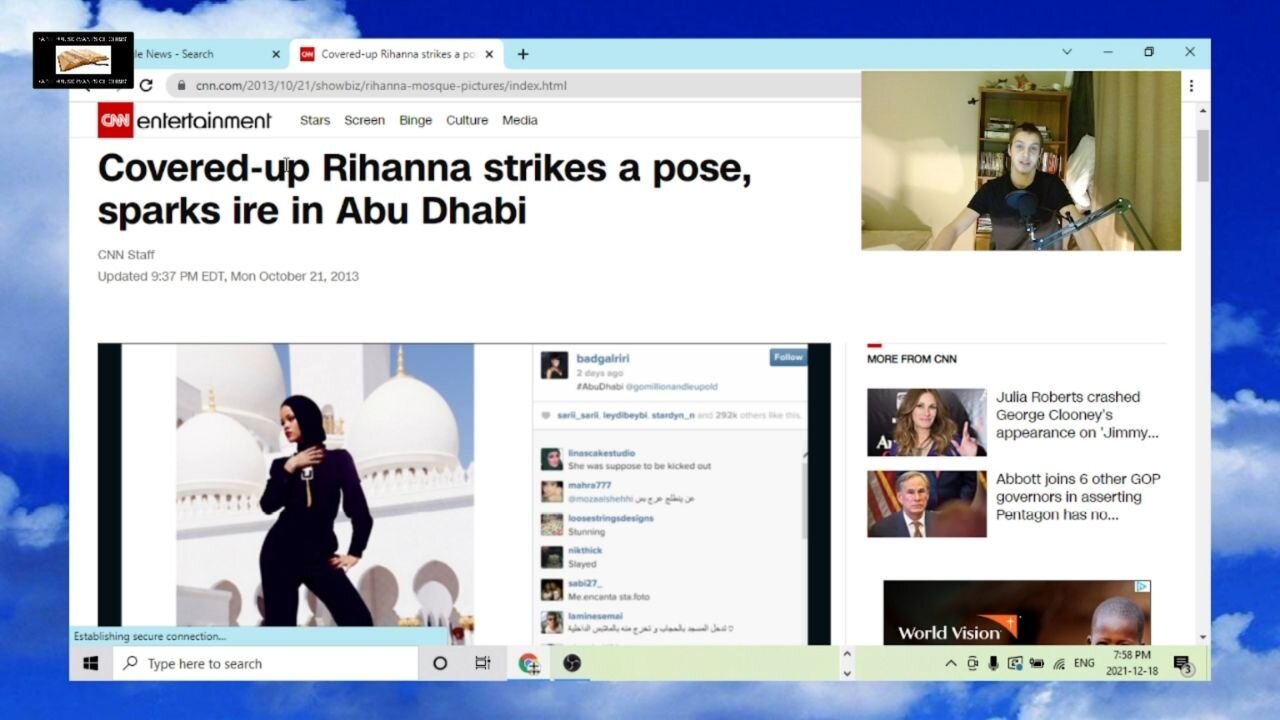Click the World Vision advertisement
1280x720 pixels.
click(x=1017, y=613)
